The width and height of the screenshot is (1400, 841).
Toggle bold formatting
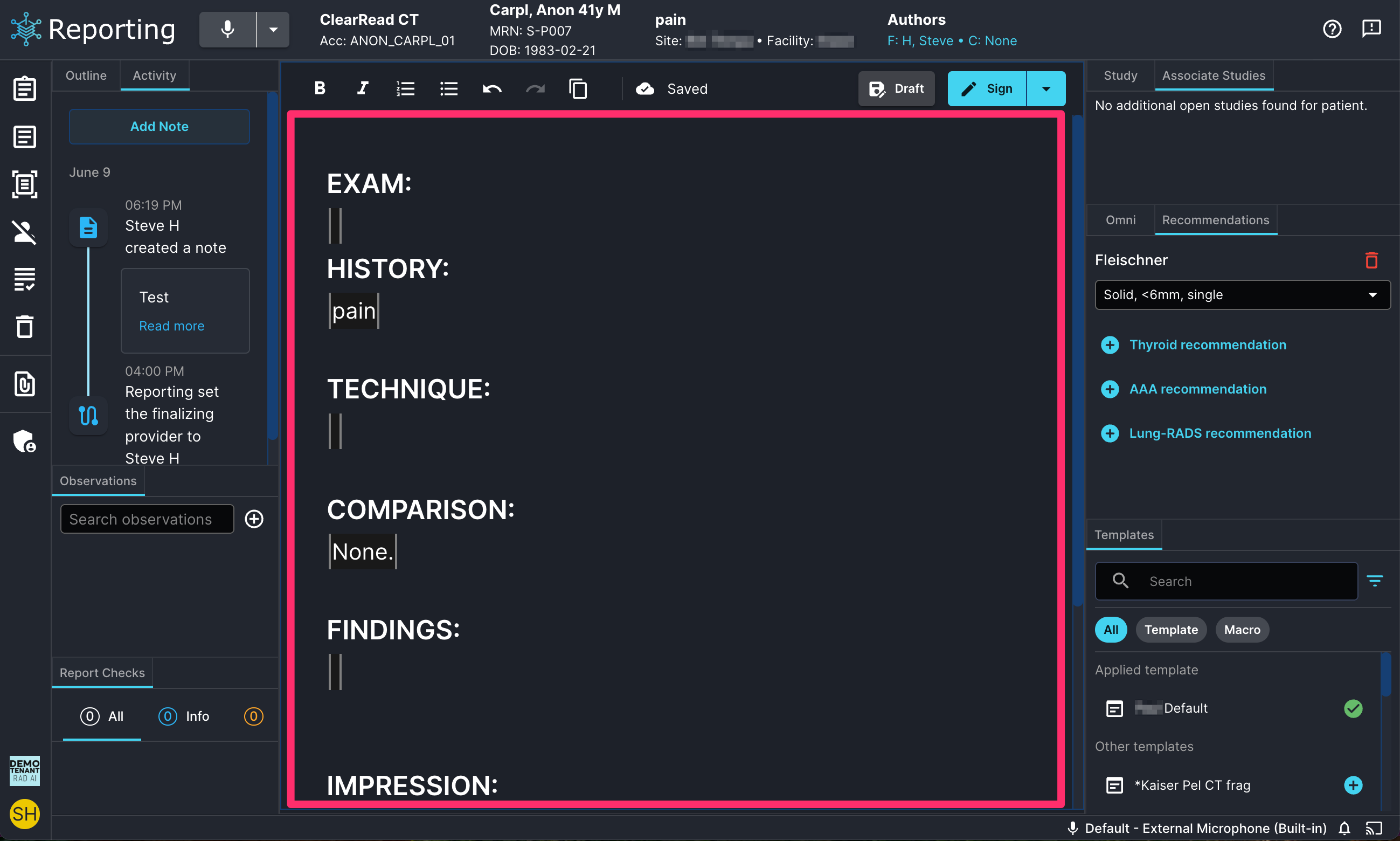(x=320, y=88)
